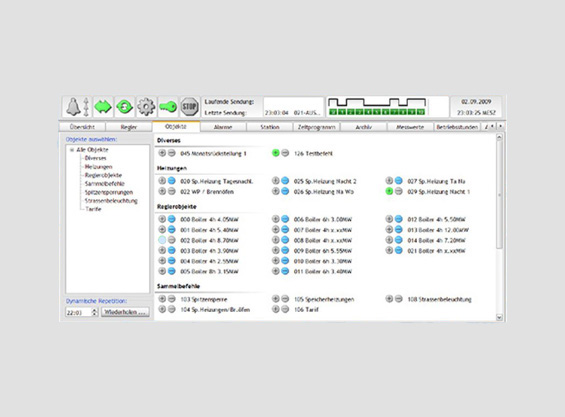The width and height of the screenshot is (565, 417).
Task: Click light plus for 002 Boiler 4h
Action: pos(162,240)
